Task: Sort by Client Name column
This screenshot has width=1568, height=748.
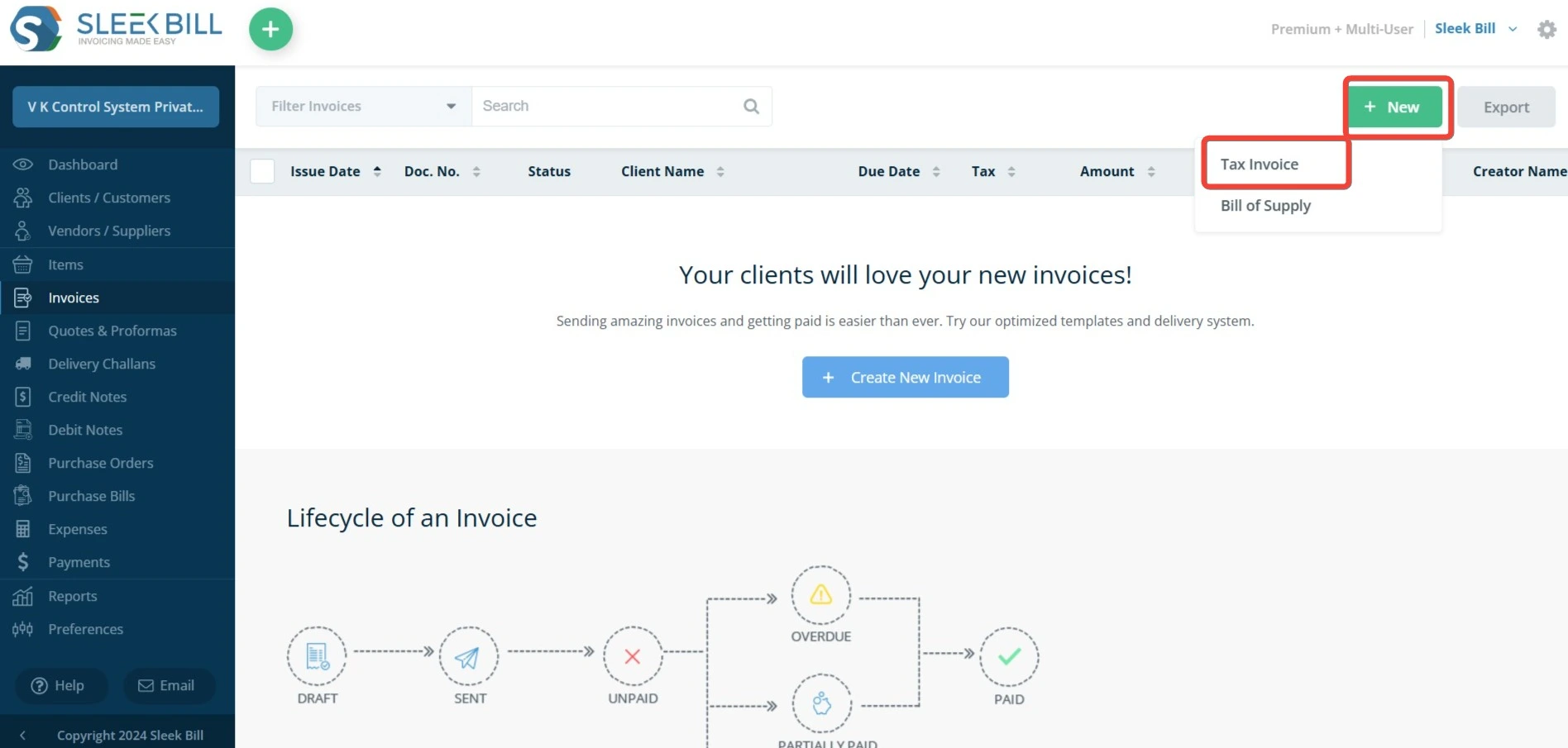Action: point(673,171)
